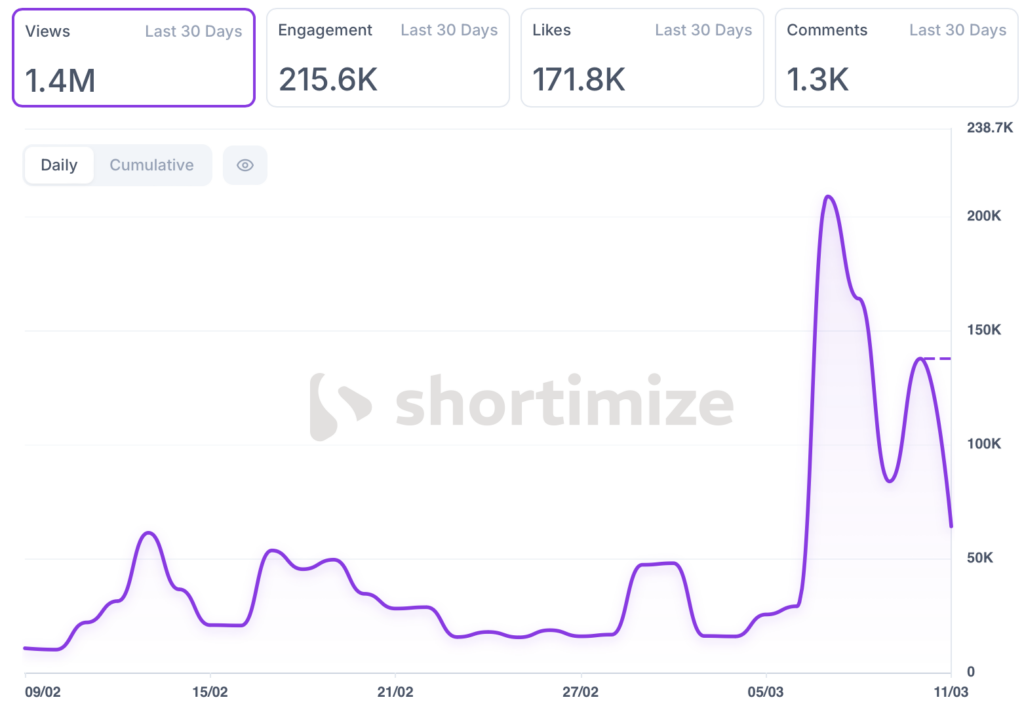
Task: Show the Likes metric card
Action: point(642,57)
